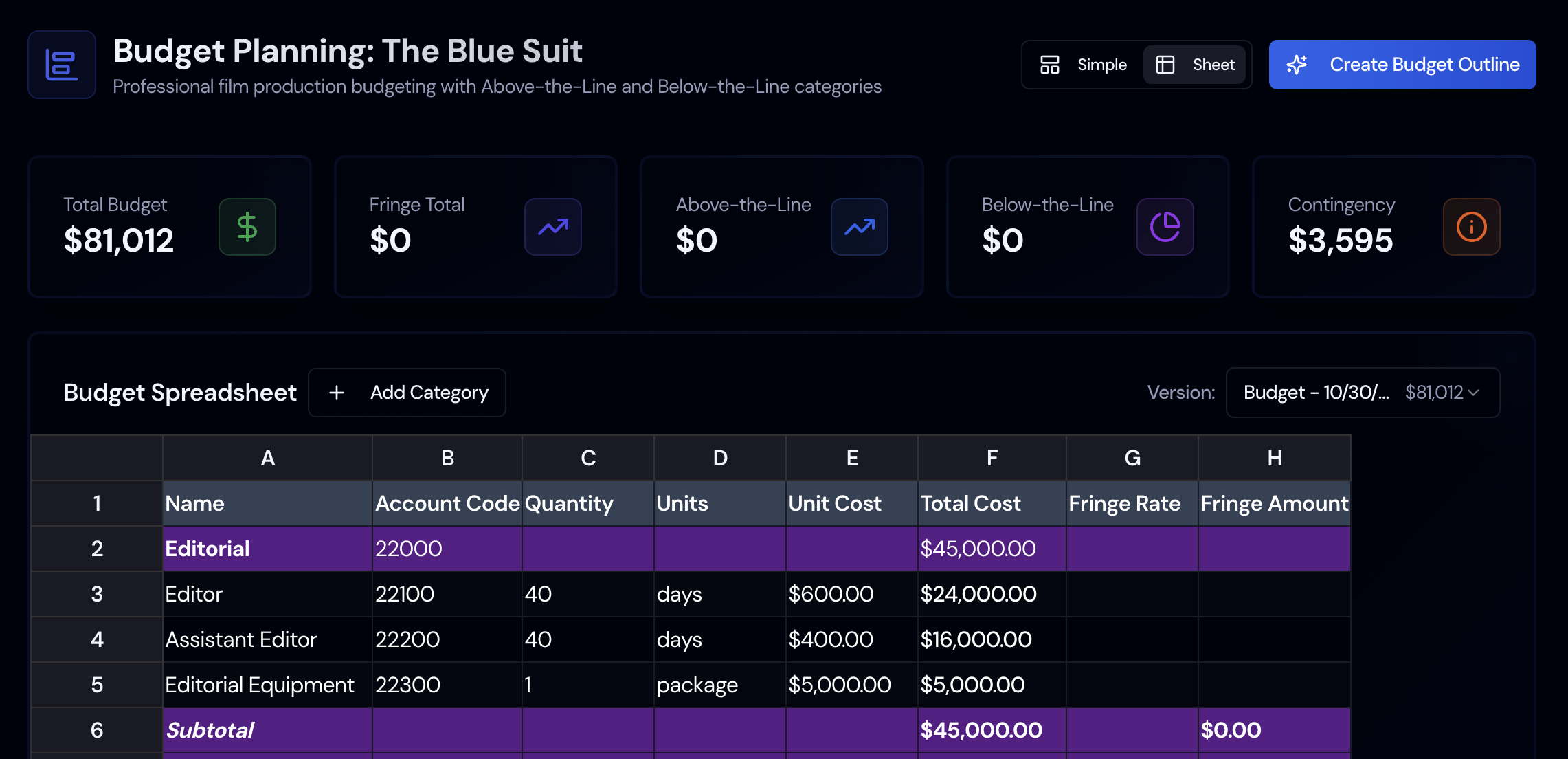This screenshot has height=759, width=1568.
Task: Click the green dollar sign icon
Action: (x=247, y=227)
